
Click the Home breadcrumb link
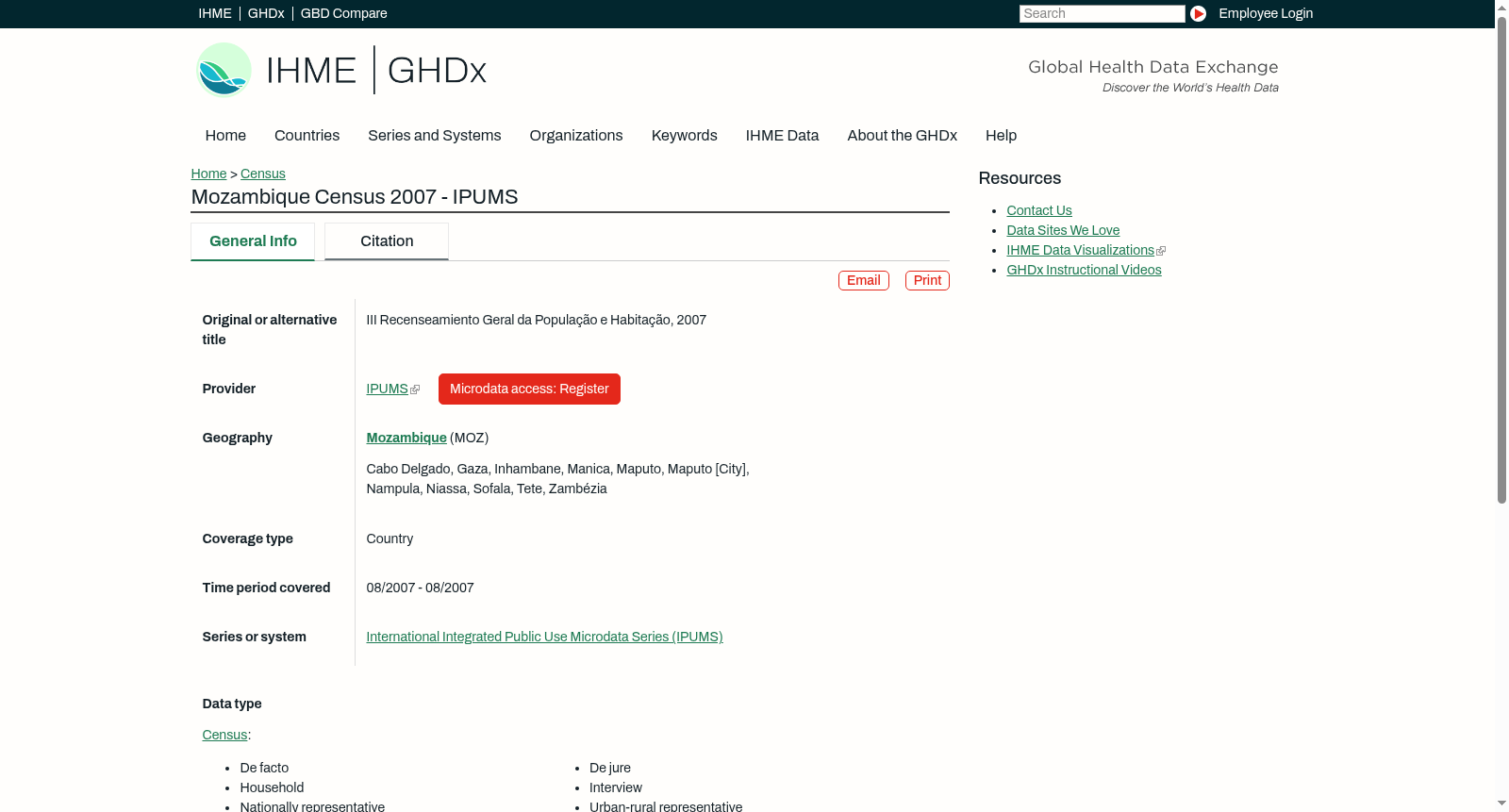(x=208, y=174)
